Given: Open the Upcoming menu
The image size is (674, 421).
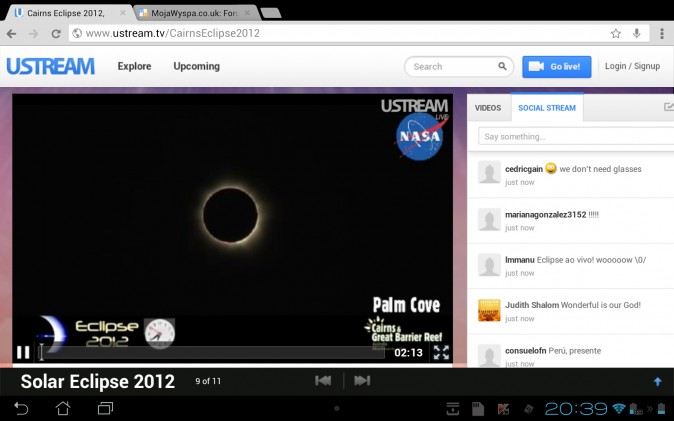Looking at the screenshot, I should point(196,66).
